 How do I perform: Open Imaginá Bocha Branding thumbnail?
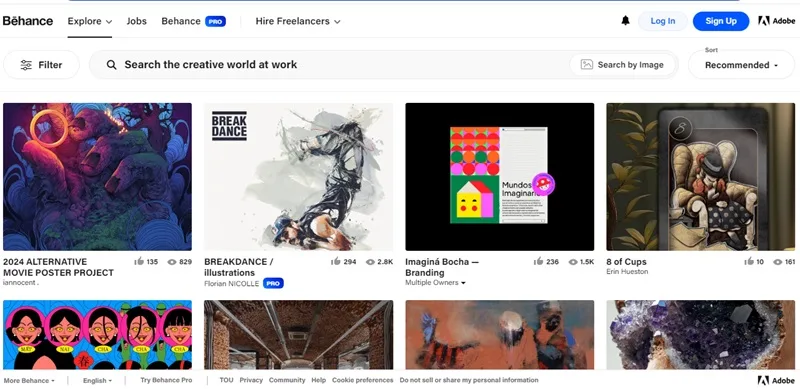pyautogui.click(x=499, y=177)
